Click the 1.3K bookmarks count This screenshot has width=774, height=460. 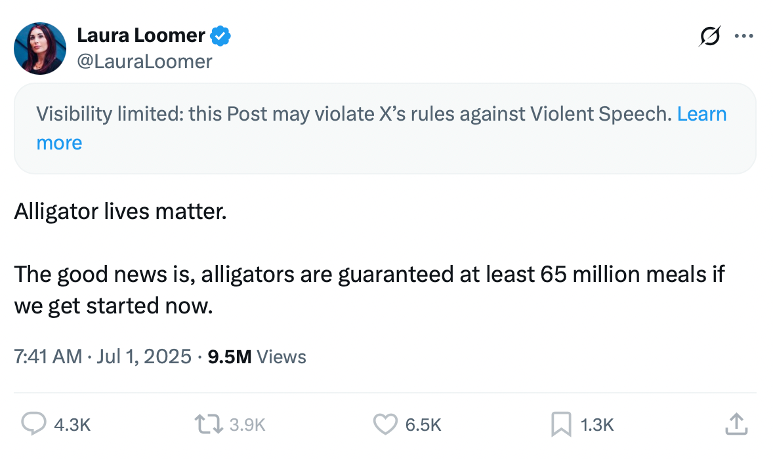pos(597,424)
